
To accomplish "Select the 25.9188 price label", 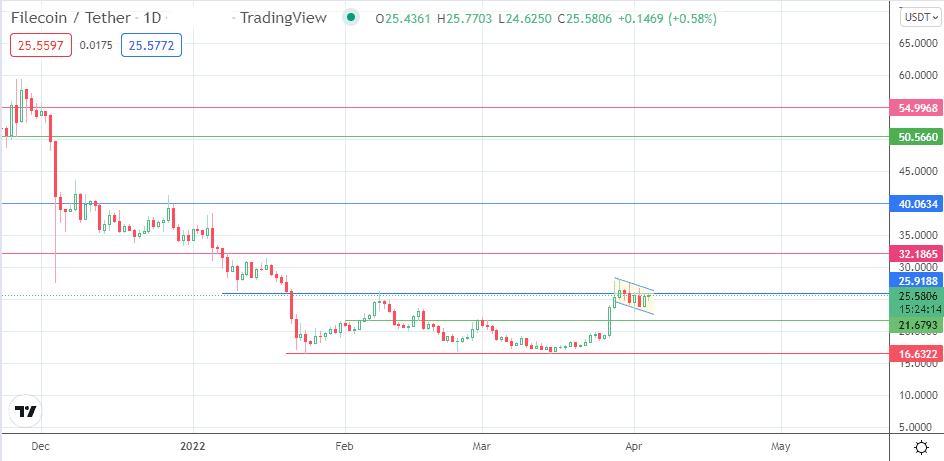I will 918,280.
